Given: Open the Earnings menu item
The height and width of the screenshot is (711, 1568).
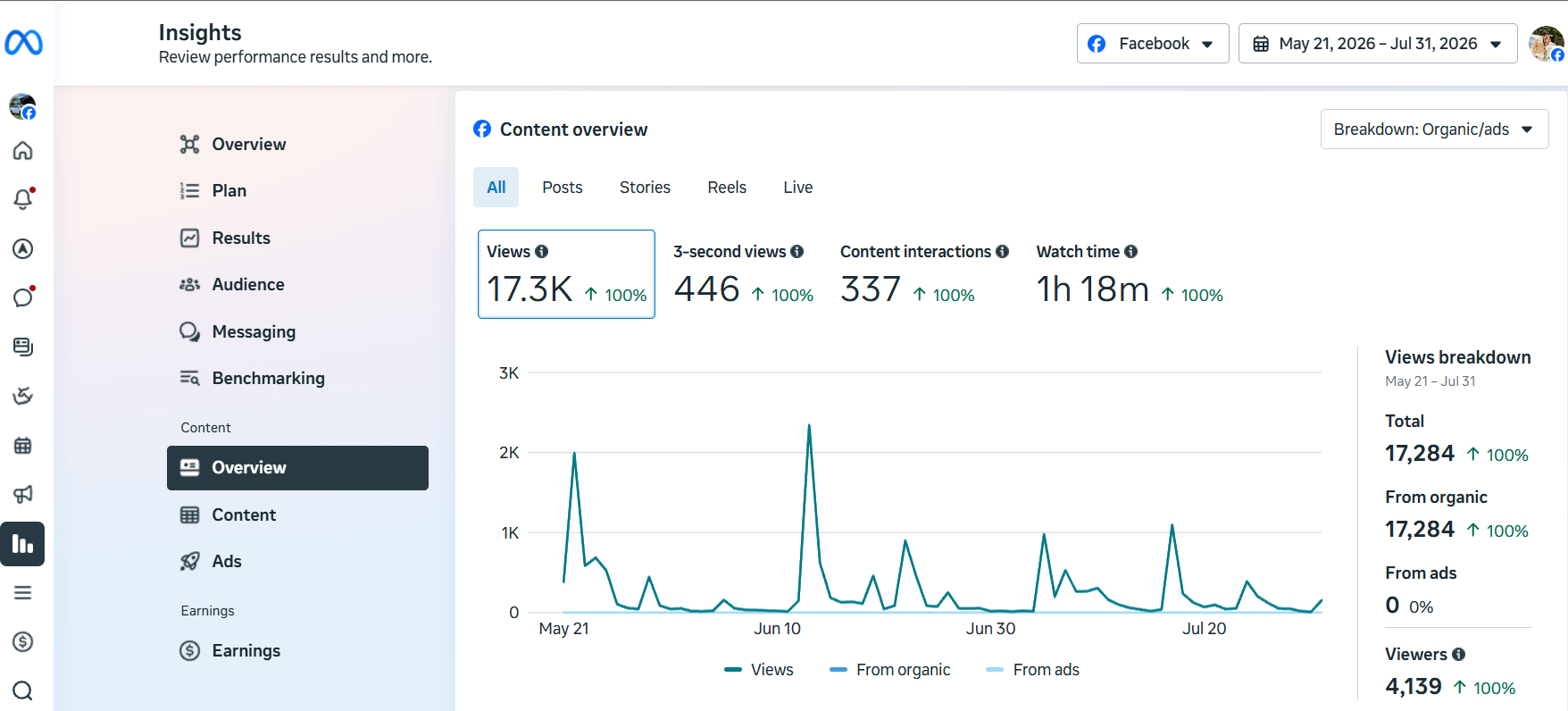Looking at the screenshot, I should coord(297,651).
